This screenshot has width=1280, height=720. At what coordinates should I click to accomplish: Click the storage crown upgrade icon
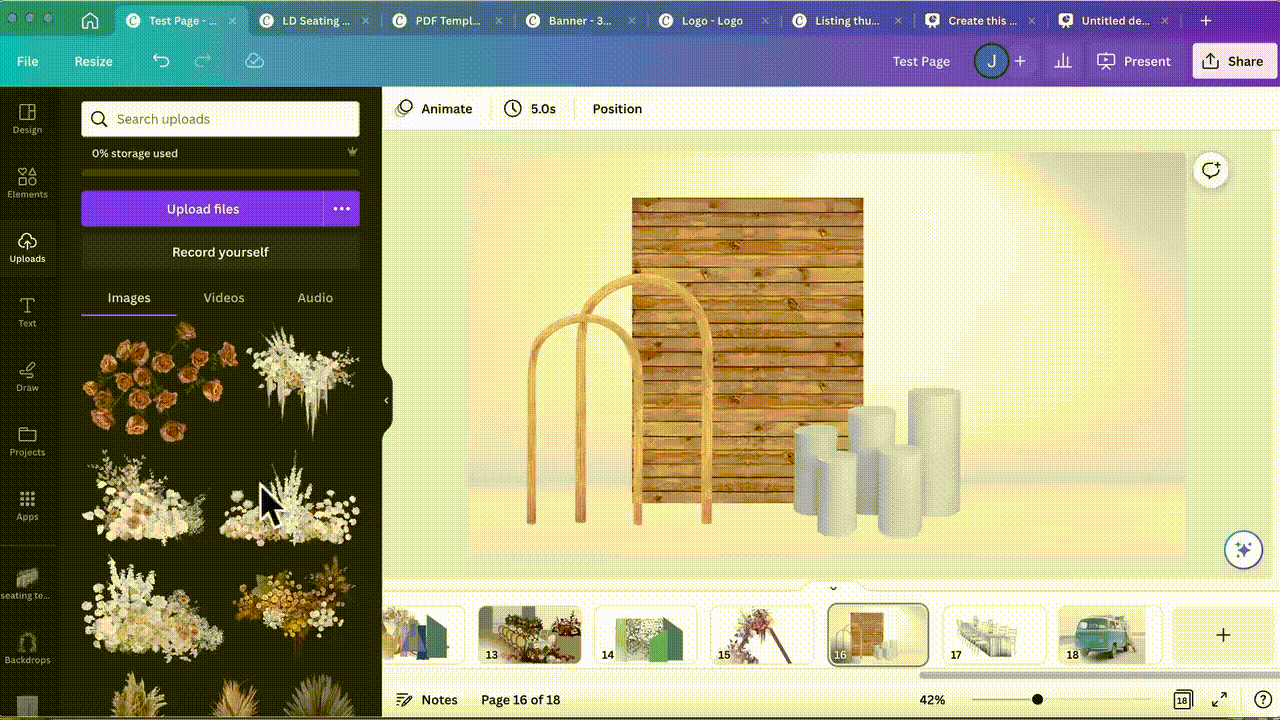pos(352,152)
